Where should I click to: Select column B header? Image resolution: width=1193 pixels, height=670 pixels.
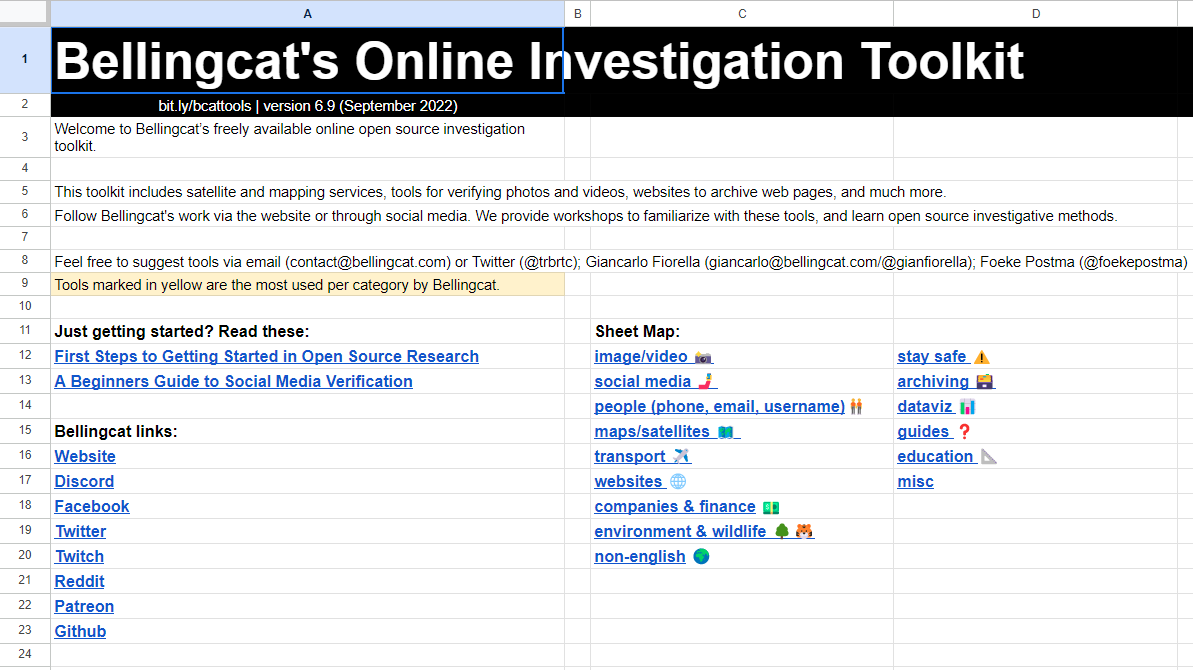click(x=577, y=14)
